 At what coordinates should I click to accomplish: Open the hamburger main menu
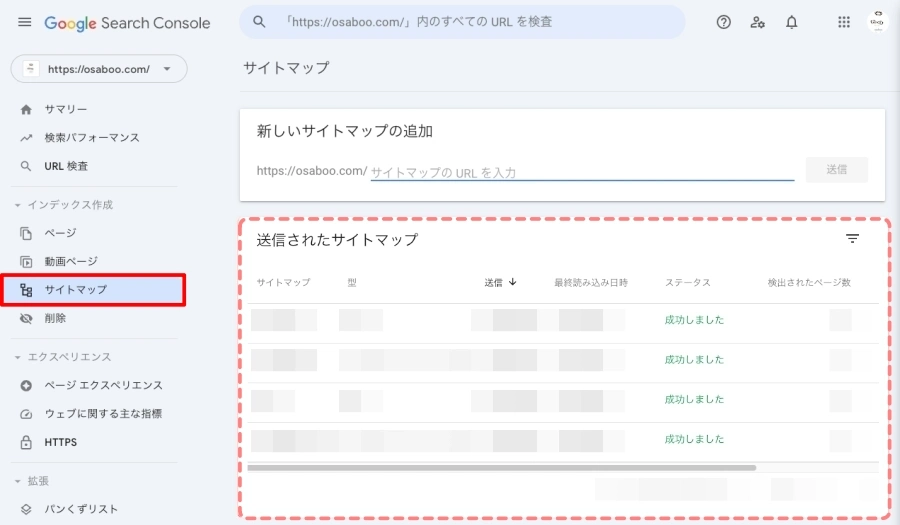pyautogui.click(x=25, y=22)
